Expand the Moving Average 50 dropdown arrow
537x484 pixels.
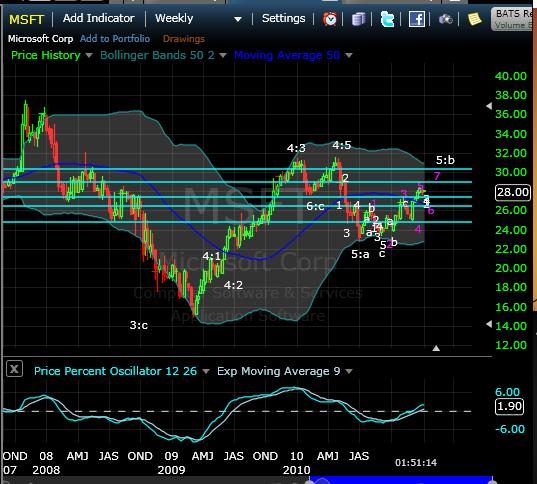coord(349,55)
